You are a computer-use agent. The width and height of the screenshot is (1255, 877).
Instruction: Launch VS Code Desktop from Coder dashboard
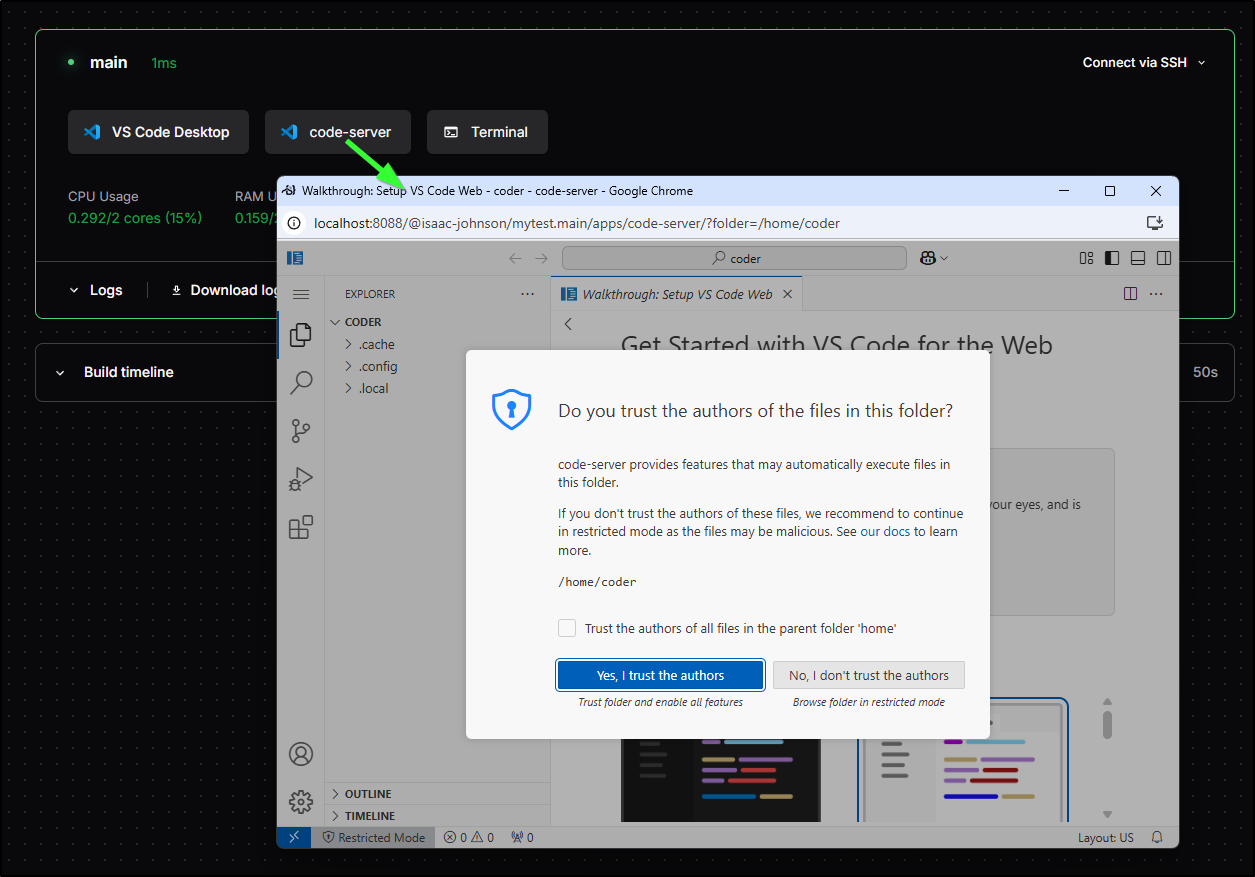158,132
